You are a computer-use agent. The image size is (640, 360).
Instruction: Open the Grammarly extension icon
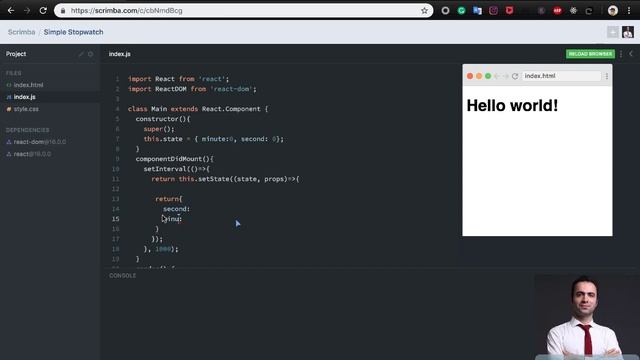[461, 11]
